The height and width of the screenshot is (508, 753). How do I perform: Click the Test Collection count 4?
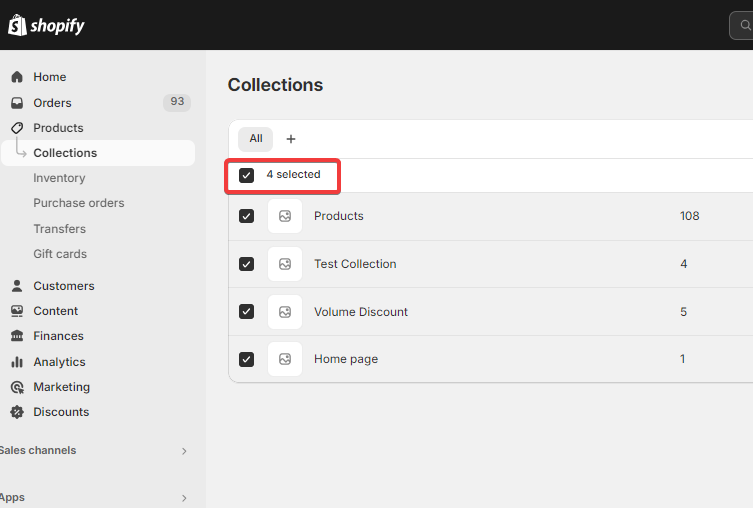click(683, 264)
